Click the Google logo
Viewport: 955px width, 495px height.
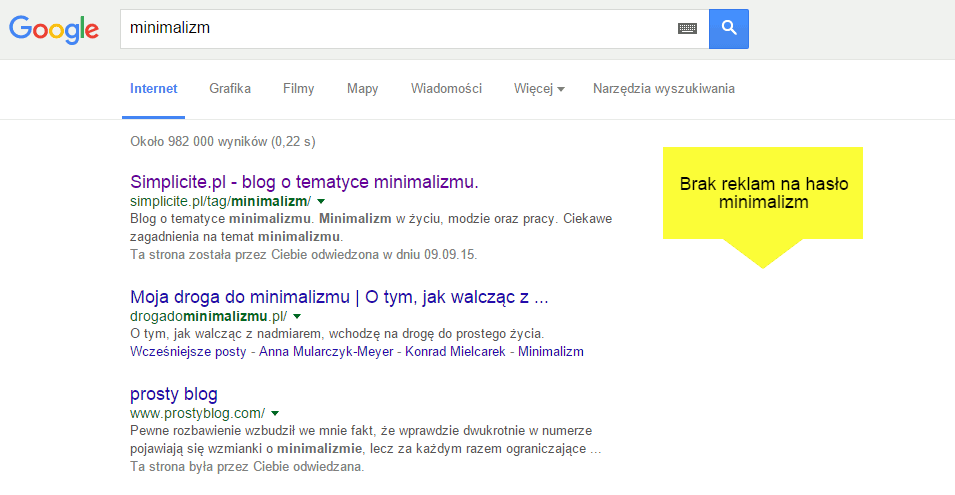(x=54, y=29)
